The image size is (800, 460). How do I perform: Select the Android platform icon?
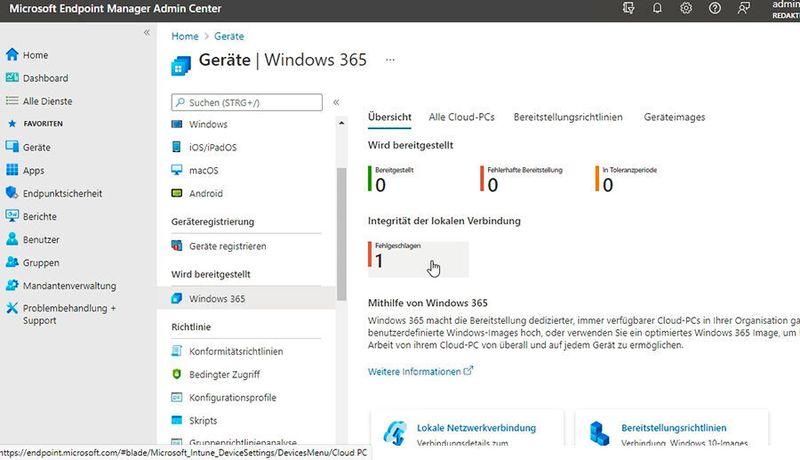177,193
